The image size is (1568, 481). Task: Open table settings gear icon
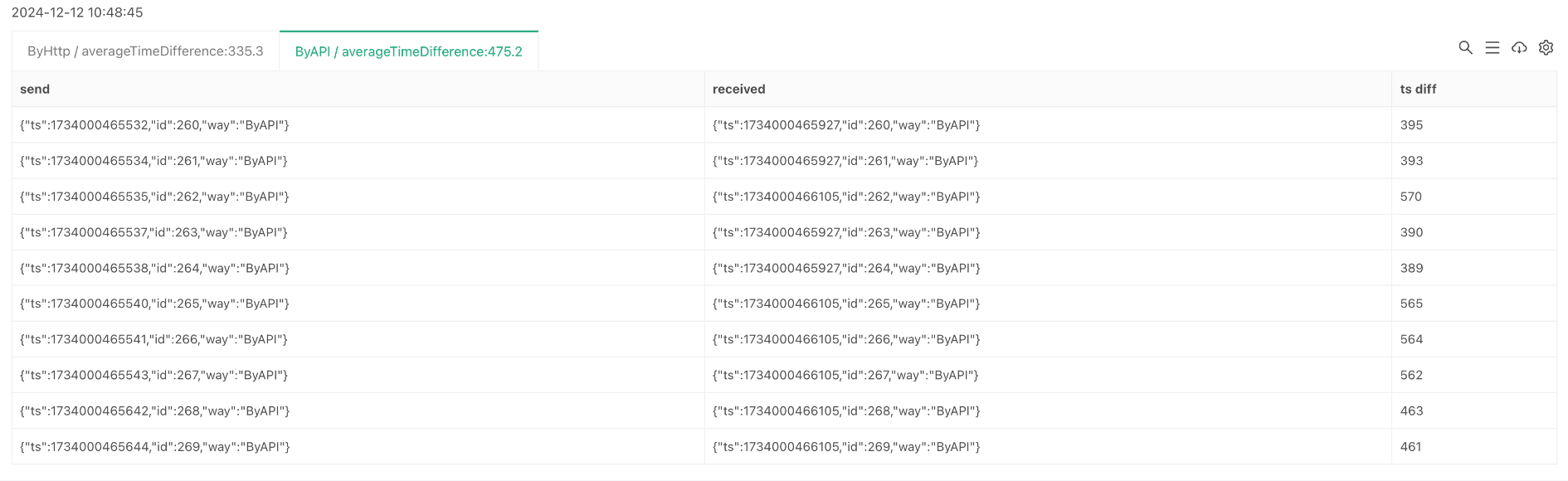pyautogui.click(x=1546, y=48)
